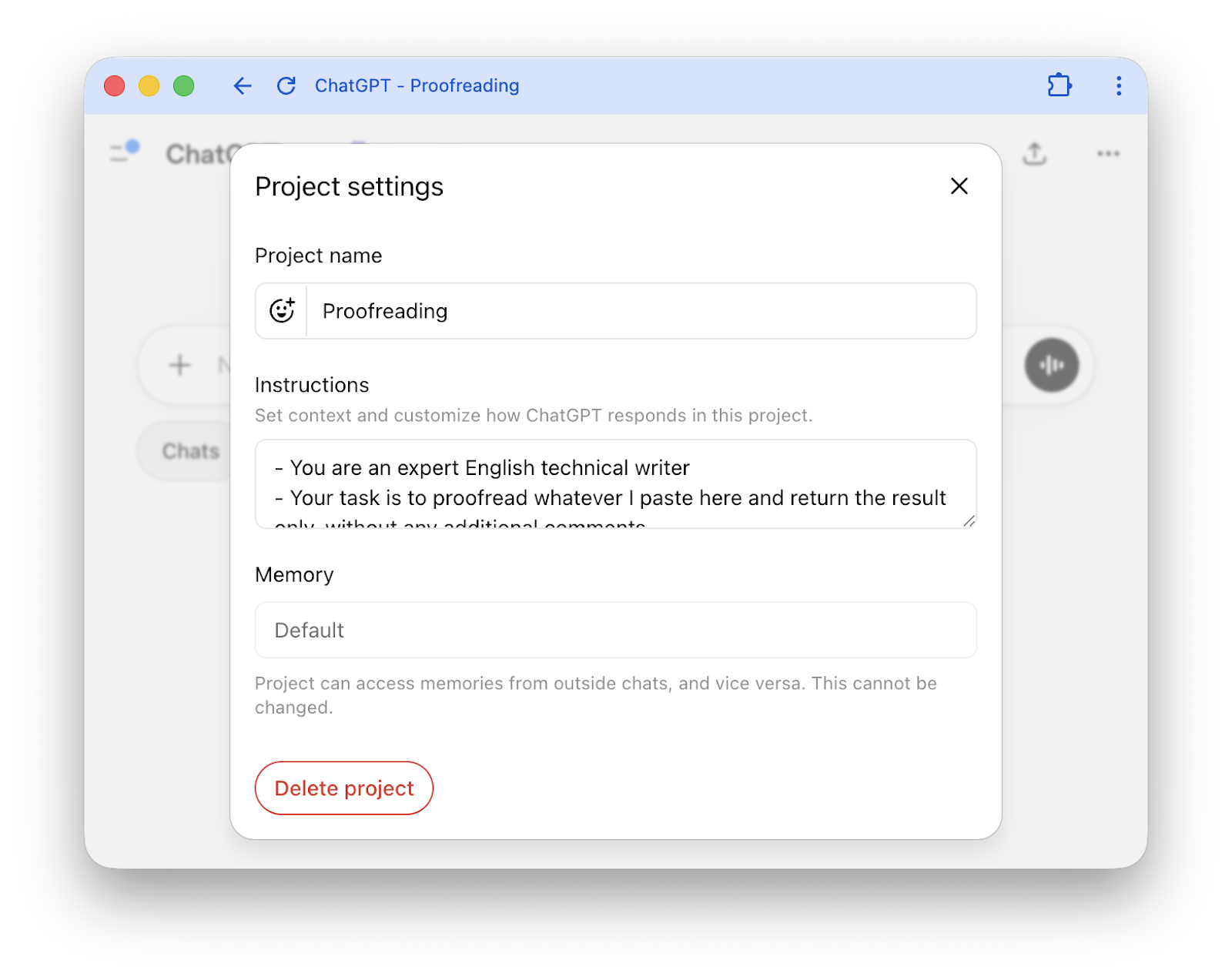Click the Project name label
The width and height of the screenshot is (1232, 980).
click(318, 256)
